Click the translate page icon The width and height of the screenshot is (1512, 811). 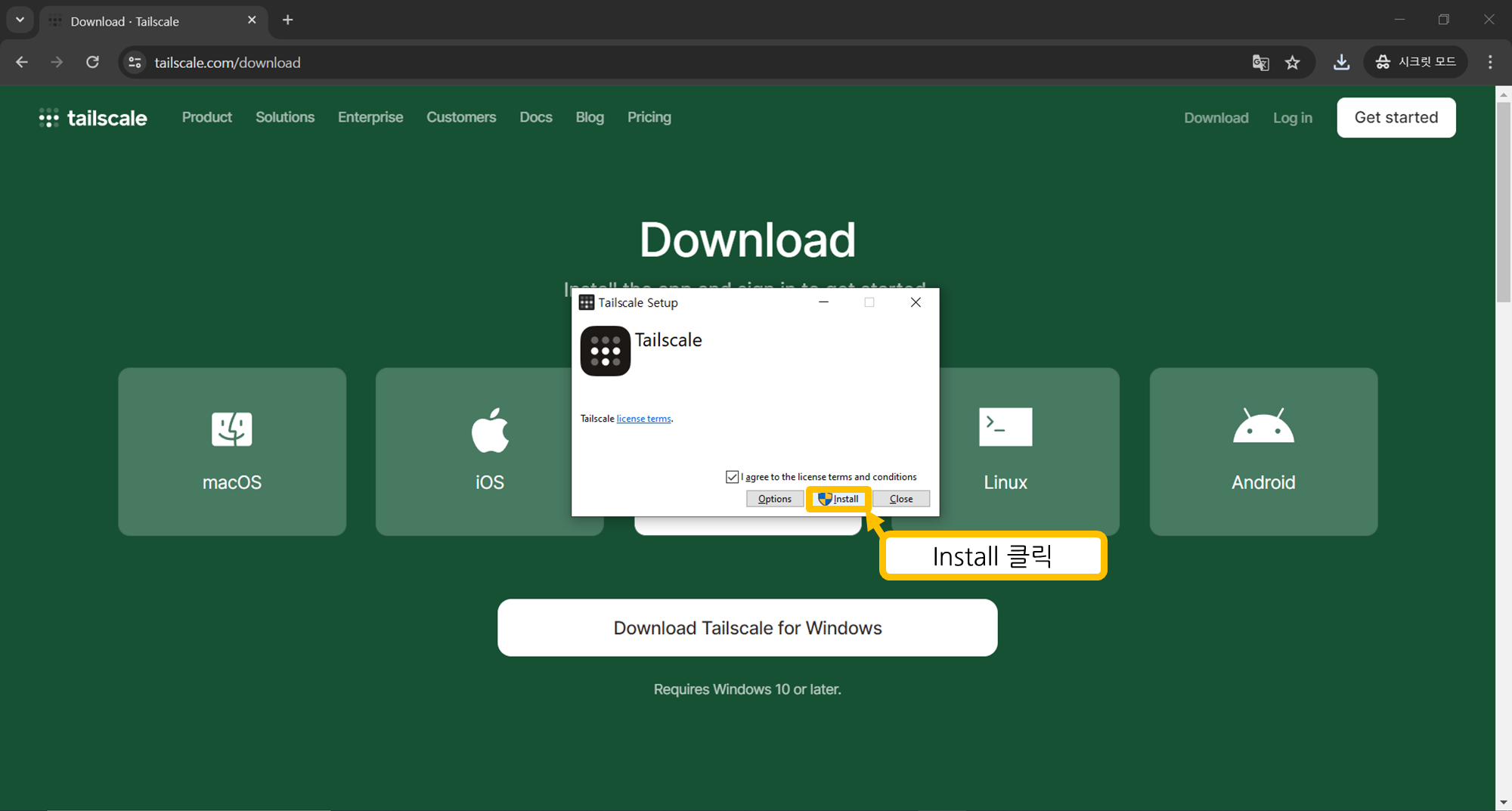point(1260,63)
